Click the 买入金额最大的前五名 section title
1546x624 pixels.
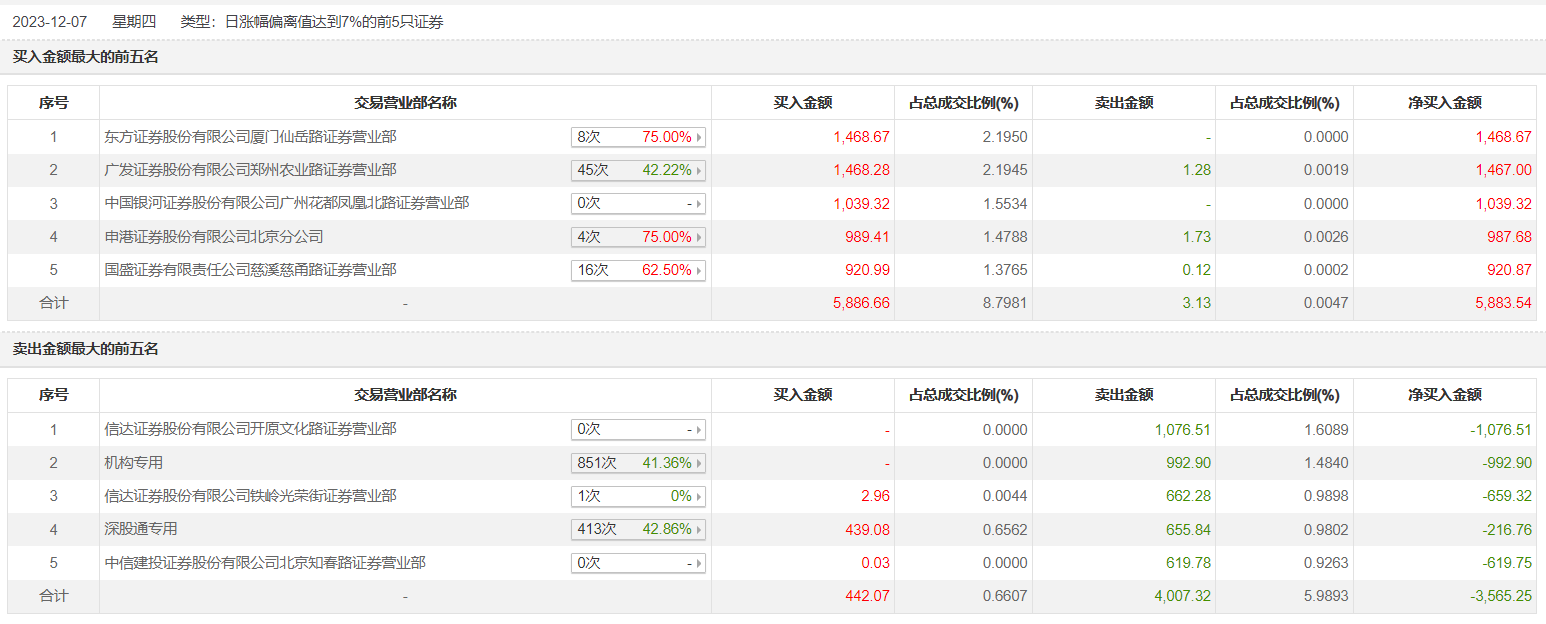(x=85, y=57)
